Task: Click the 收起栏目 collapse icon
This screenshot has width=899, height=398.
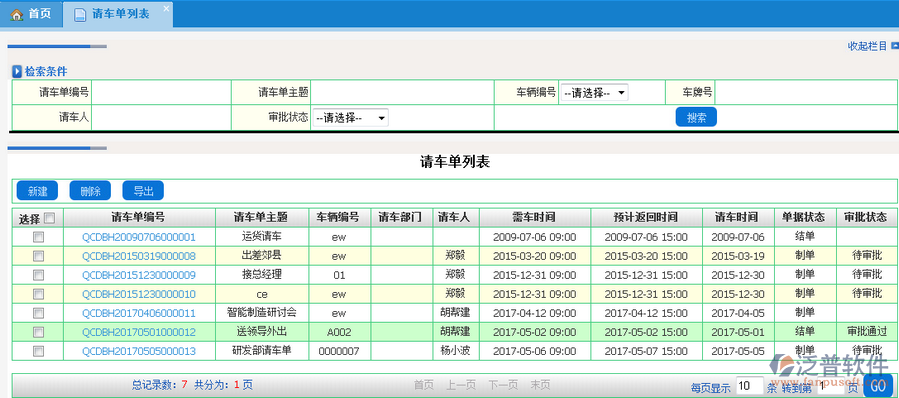Action: tap(894, 45)
